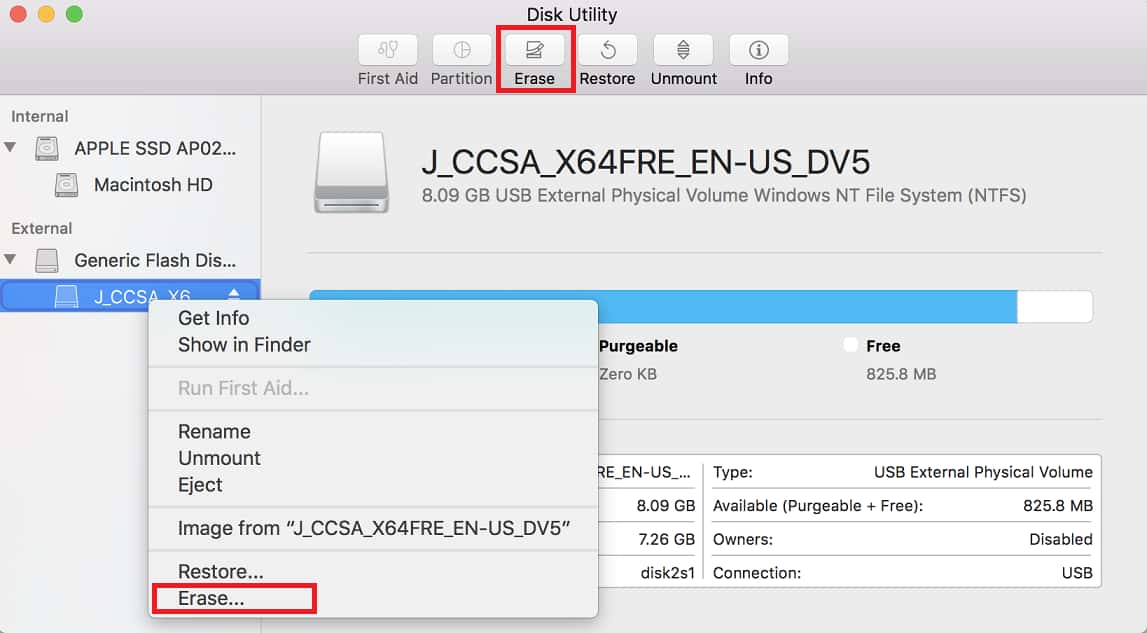
Task: Click the large drive image beside volume name
Action: tap(352, 173)
